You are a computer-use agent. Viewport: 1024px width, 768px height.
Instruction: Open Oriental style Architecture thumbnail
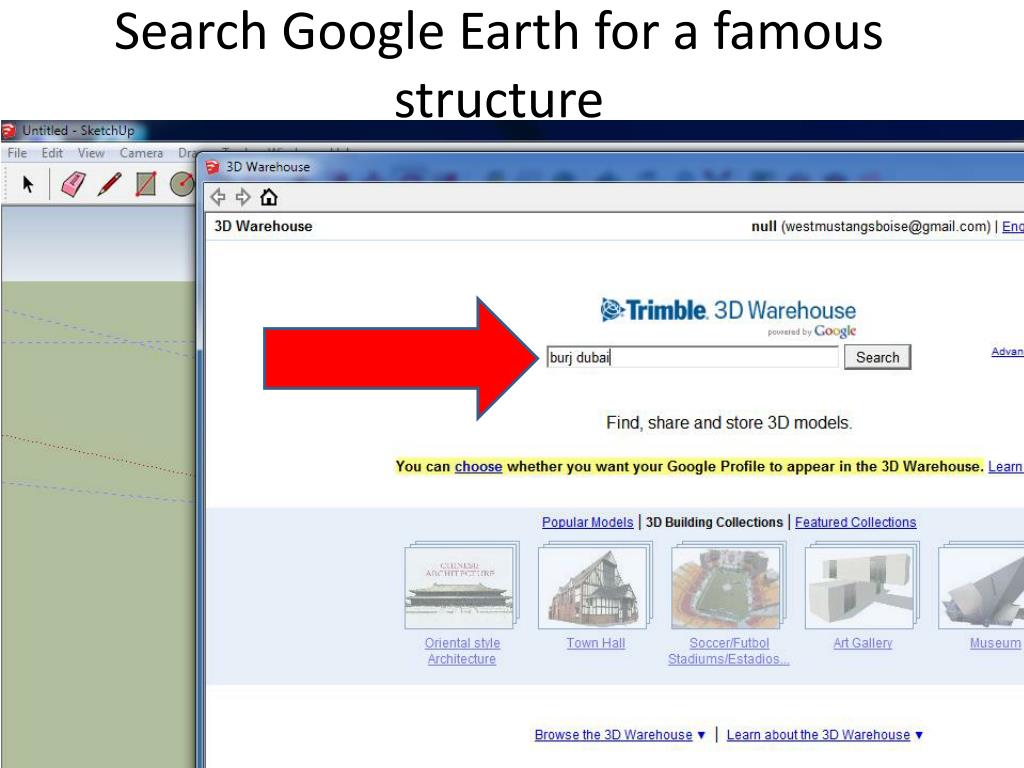(462, 586)
